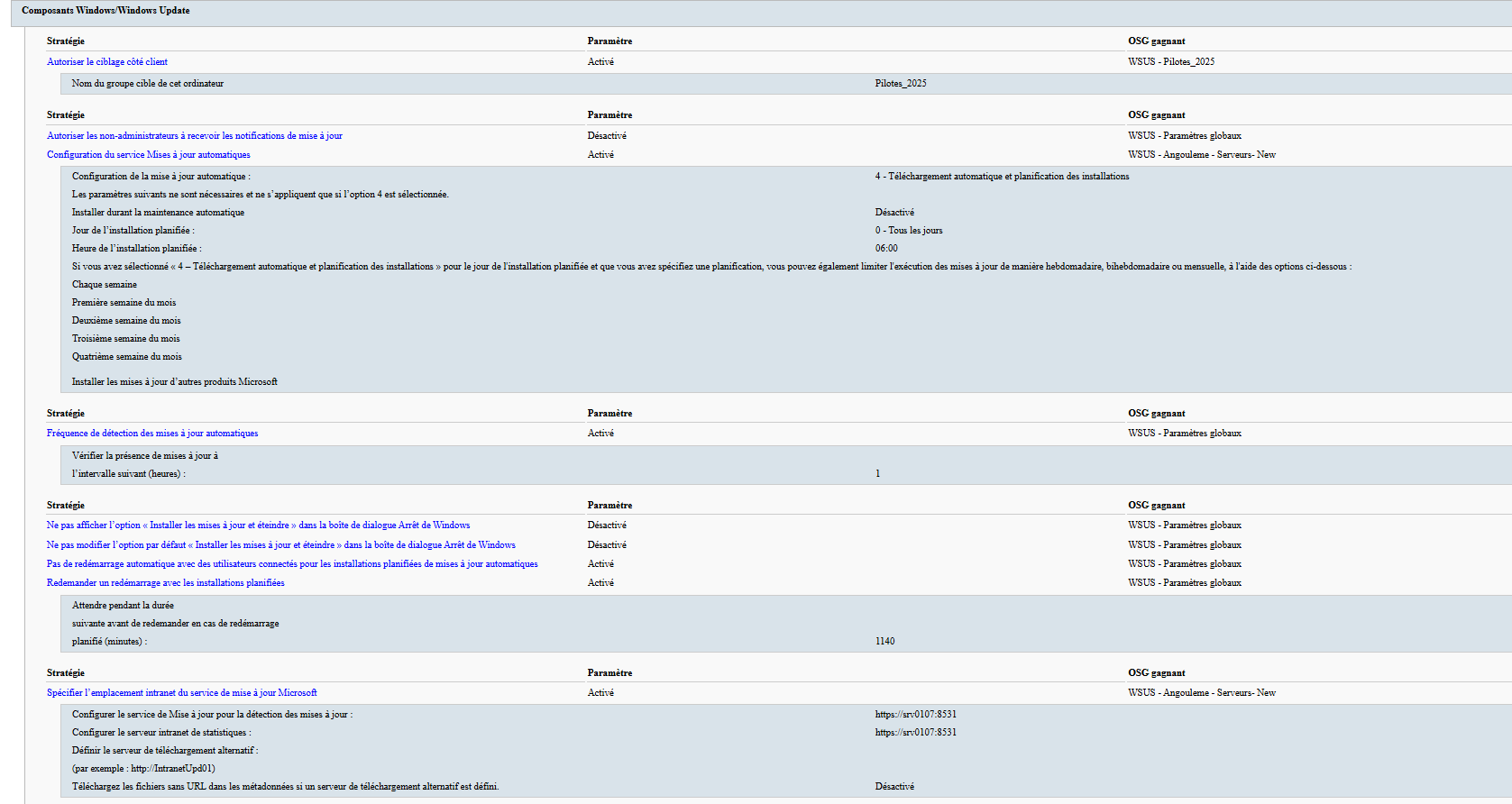Click Désactivé parameter for non-administrateurs notifications
The image size is (1512, 804).
tap(607, 136)
